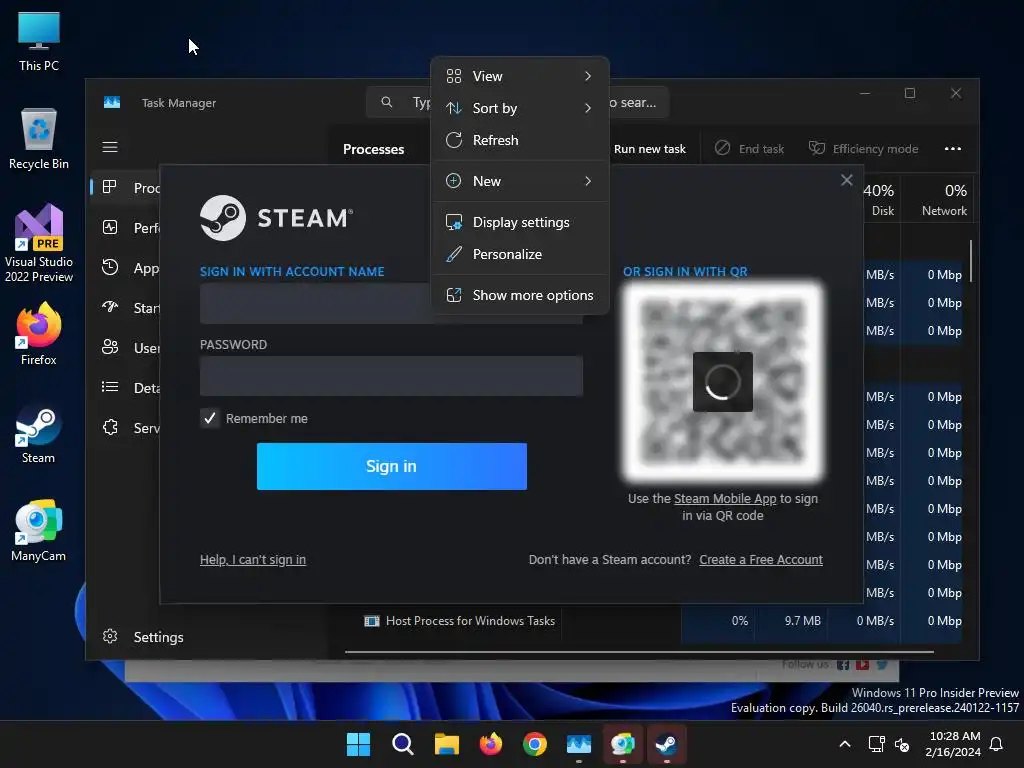The width and height of the screenshot is (1024, 768).
Task: Click Efficiency mode in Task Manager toolbar
Action: 863,149
